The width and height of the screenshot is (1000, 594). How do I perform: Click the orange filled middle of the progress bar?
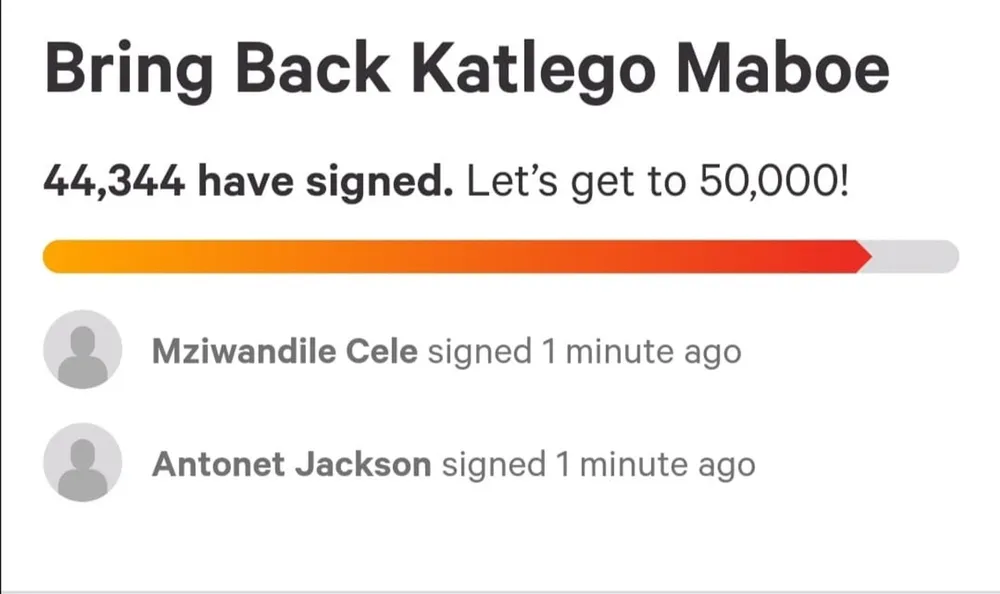(x=450, y=256)
